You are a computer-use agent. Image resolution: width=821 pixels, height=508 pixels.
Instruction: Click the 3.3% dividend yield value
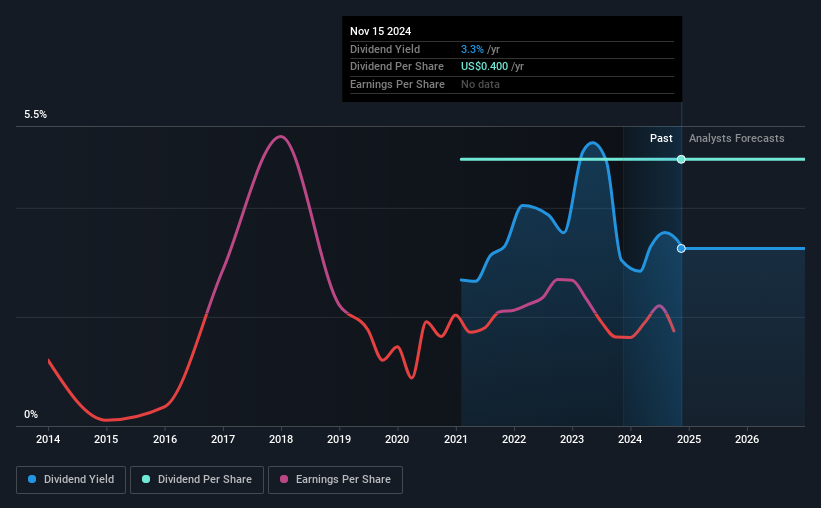[x=472, y=49]
